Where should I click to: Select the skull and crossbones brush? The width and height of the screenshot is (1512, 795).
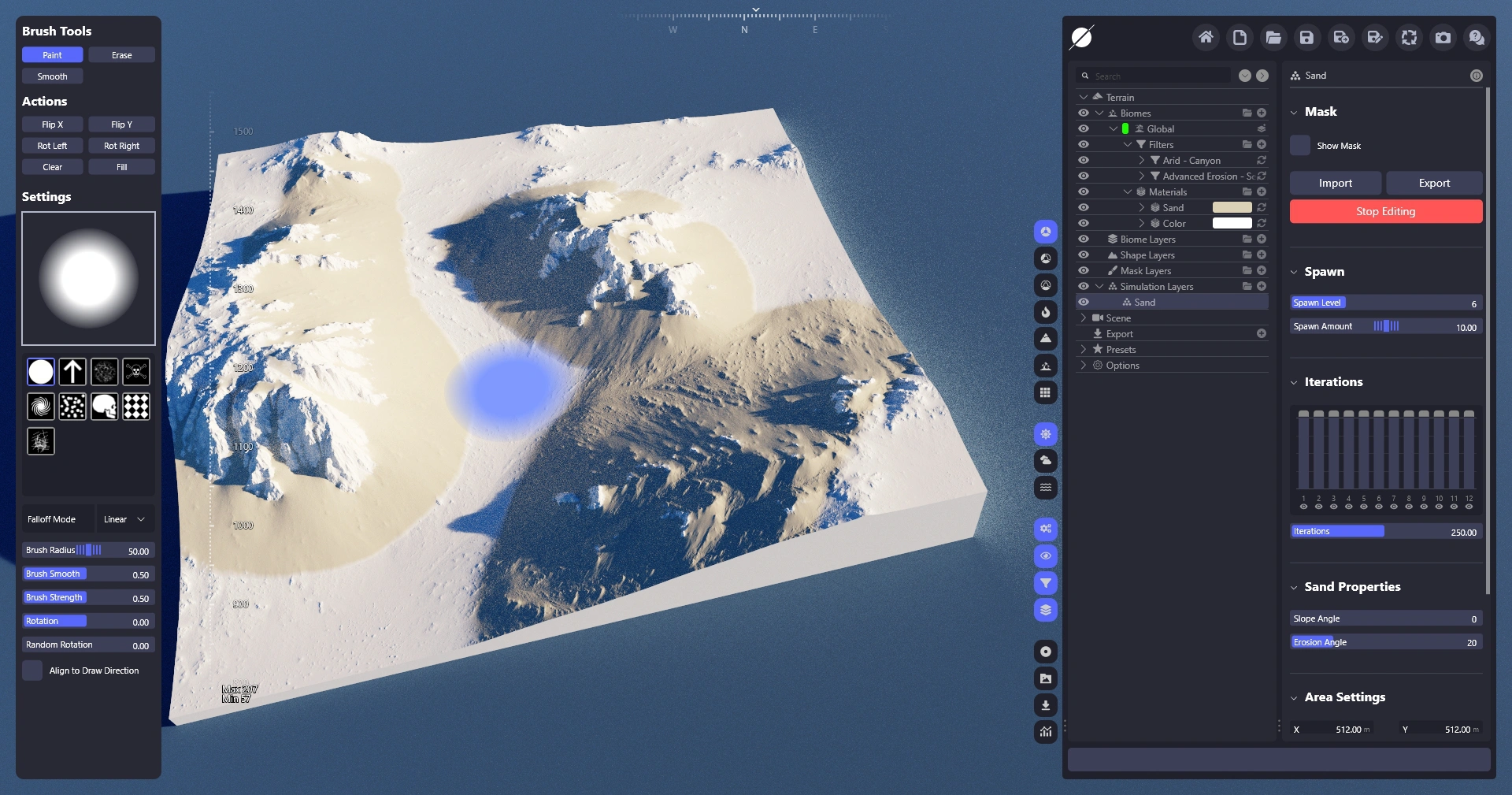click(136, 371)
